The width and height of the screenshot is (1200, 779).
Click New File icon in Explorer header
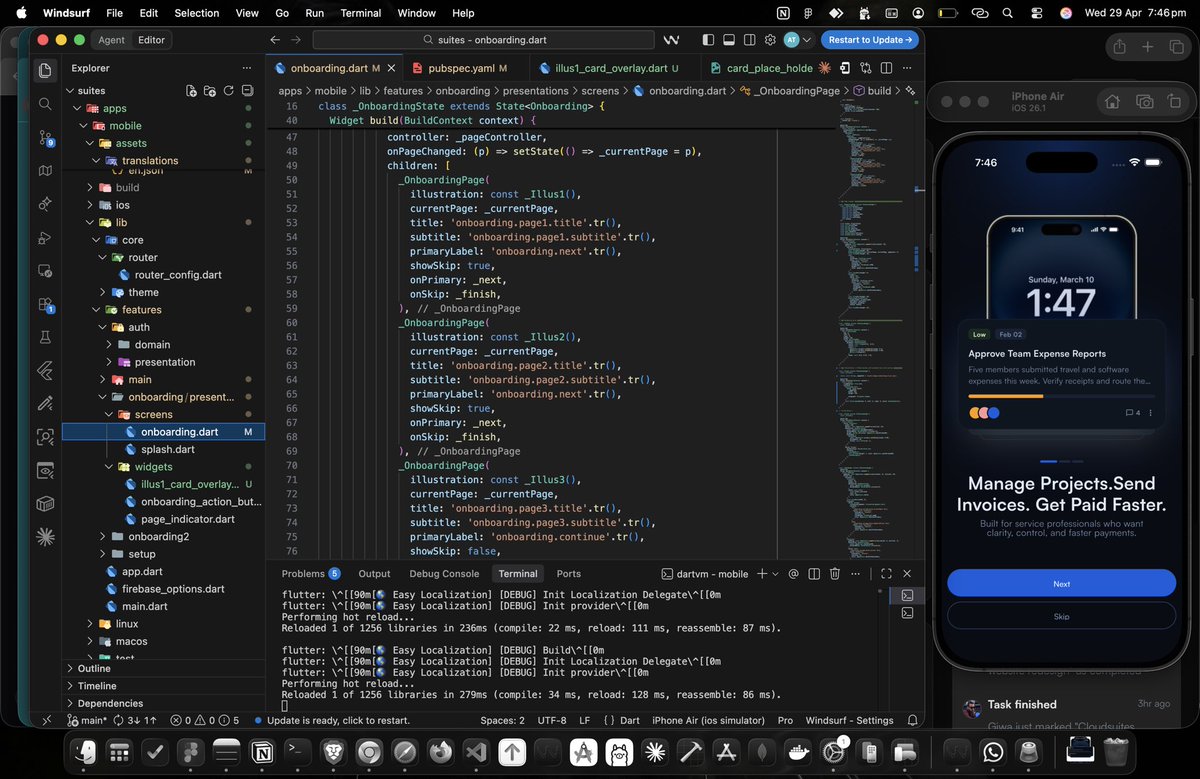(x=191, y=91)
